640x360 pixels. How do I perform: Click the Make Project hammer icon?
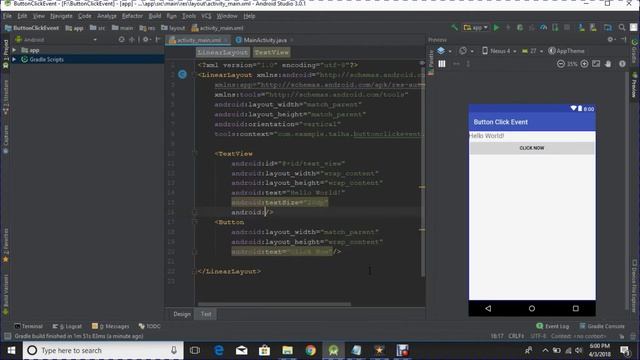pyautogui.click(x=454, y=28)
